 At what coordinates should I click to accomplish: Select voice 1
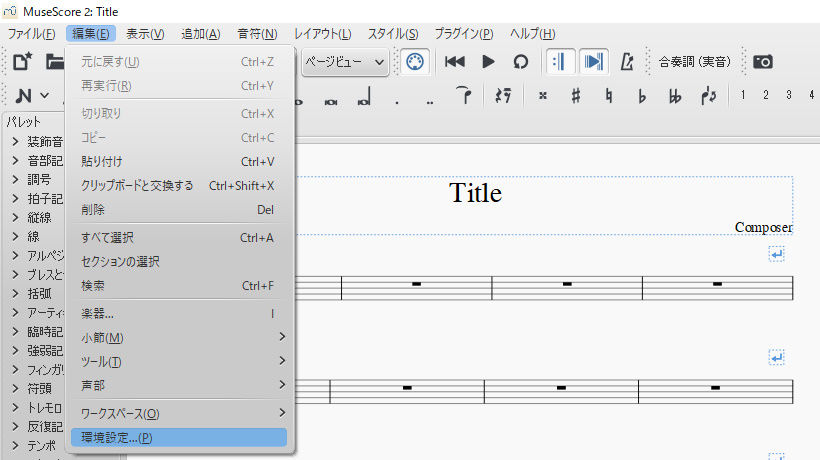(743, 95)
